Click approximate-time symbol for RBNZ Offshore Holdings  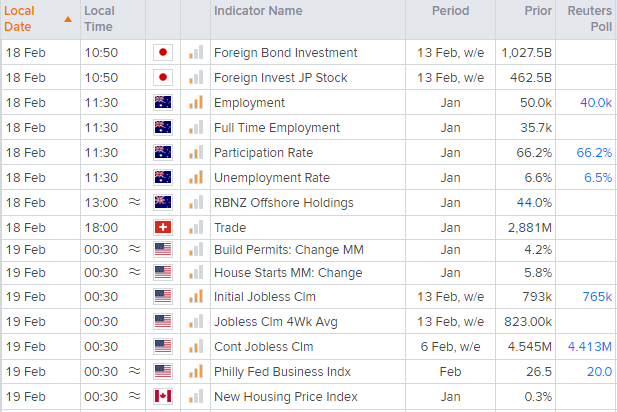(x=134, y=202)
